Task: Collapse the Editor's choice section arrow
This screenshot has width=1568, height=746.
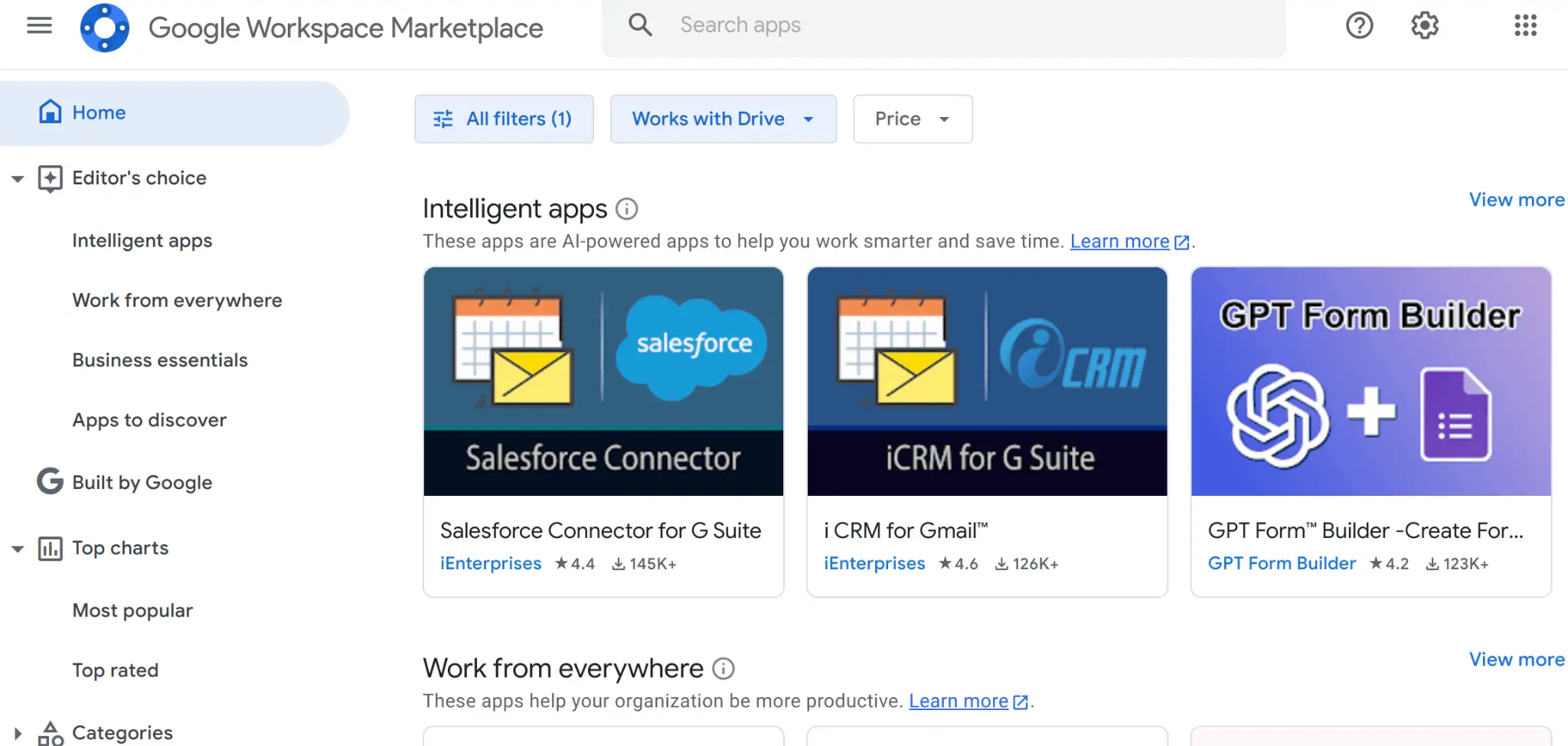Action: coord(18,179)
